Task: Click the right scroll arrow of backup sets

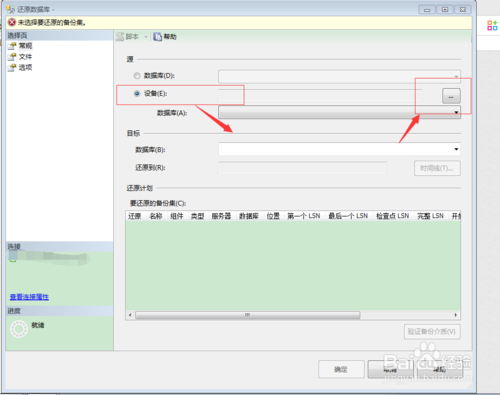Action: point(456,315)
